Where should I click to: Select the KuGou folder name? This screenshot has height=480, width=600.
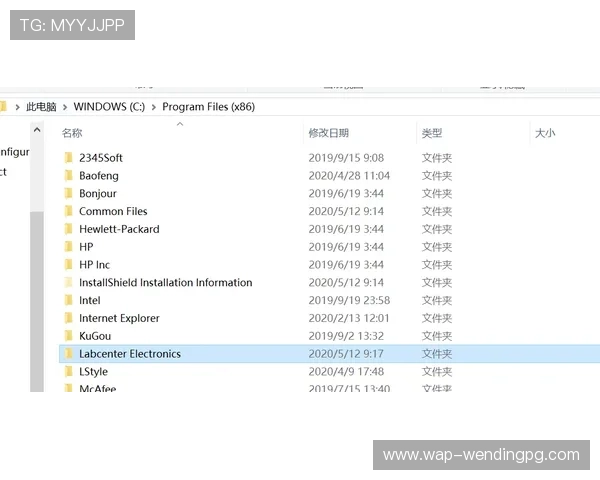point(95,336)
